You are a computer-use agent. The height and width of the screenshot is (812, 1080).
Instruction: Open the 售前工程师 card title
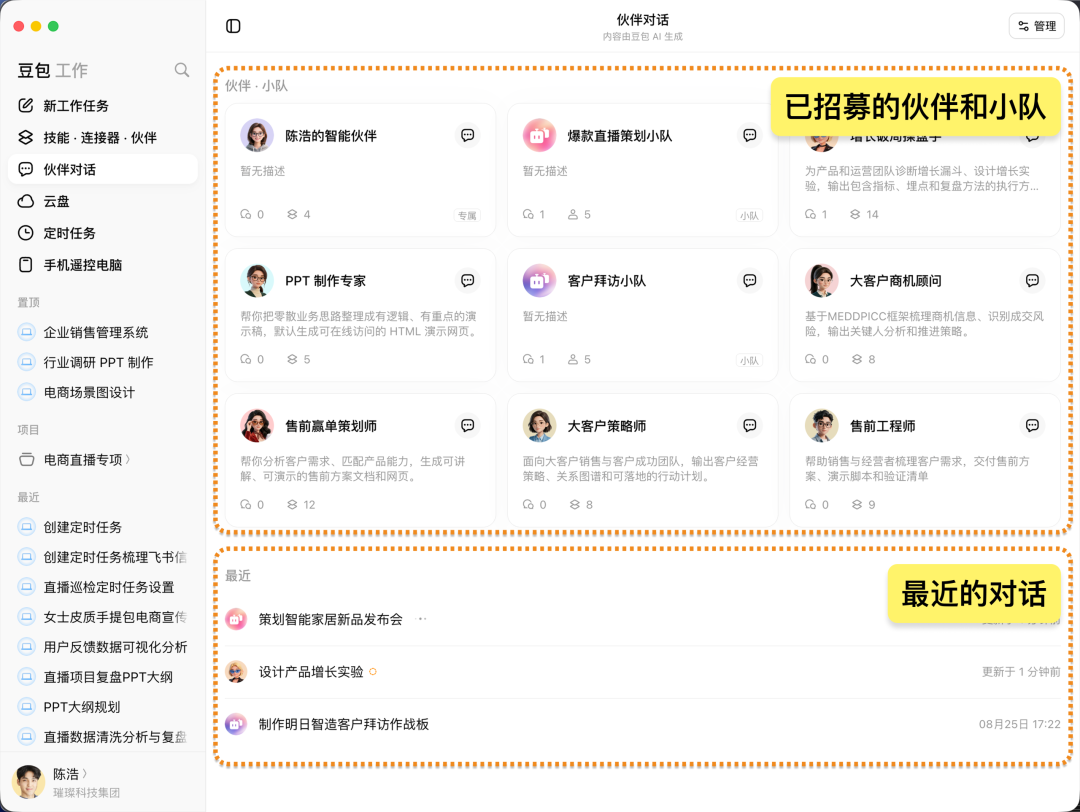tap(882, 426)
